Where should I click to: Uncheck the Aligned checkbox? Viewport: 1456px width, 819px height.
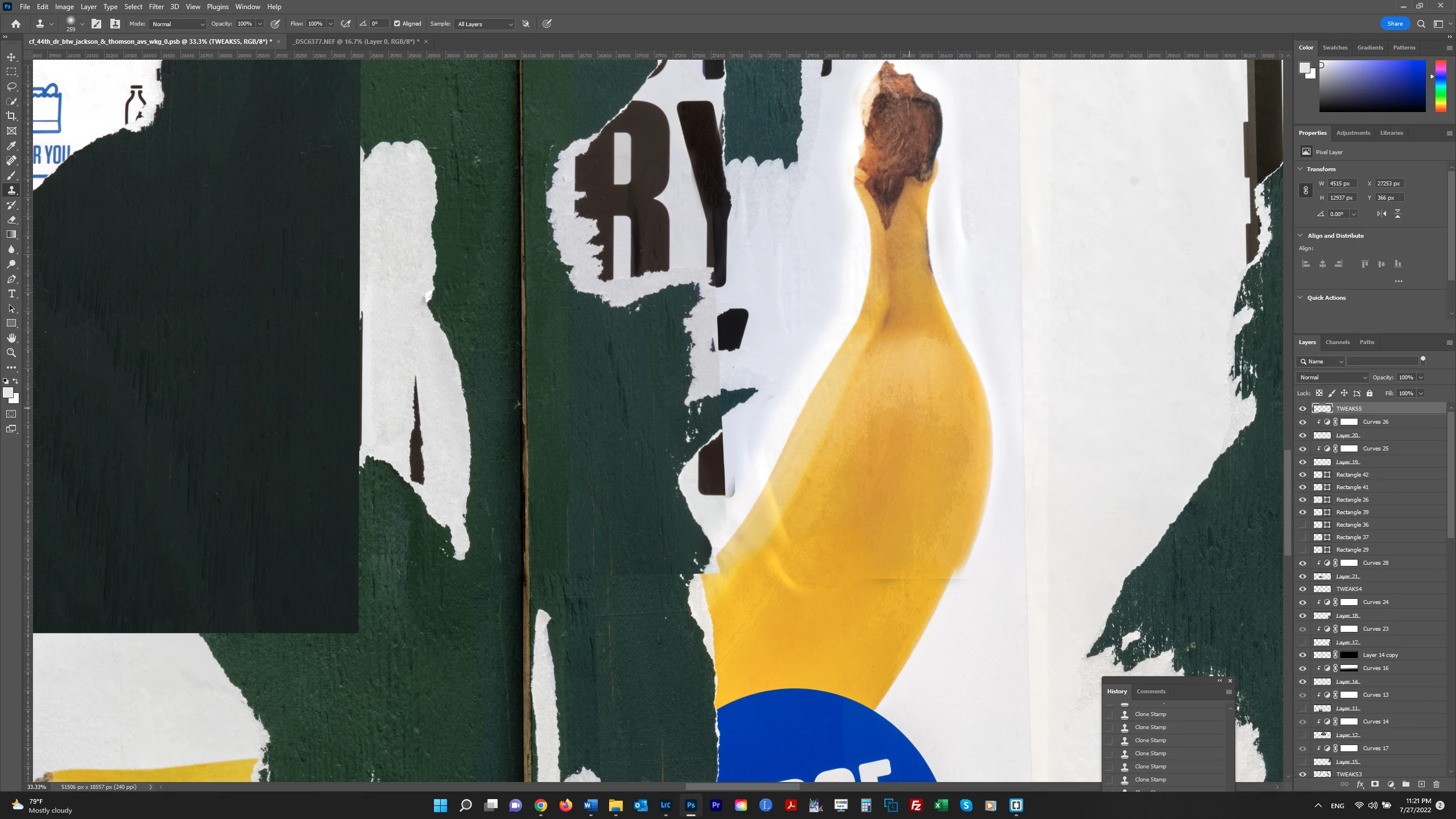click(397, 24)
